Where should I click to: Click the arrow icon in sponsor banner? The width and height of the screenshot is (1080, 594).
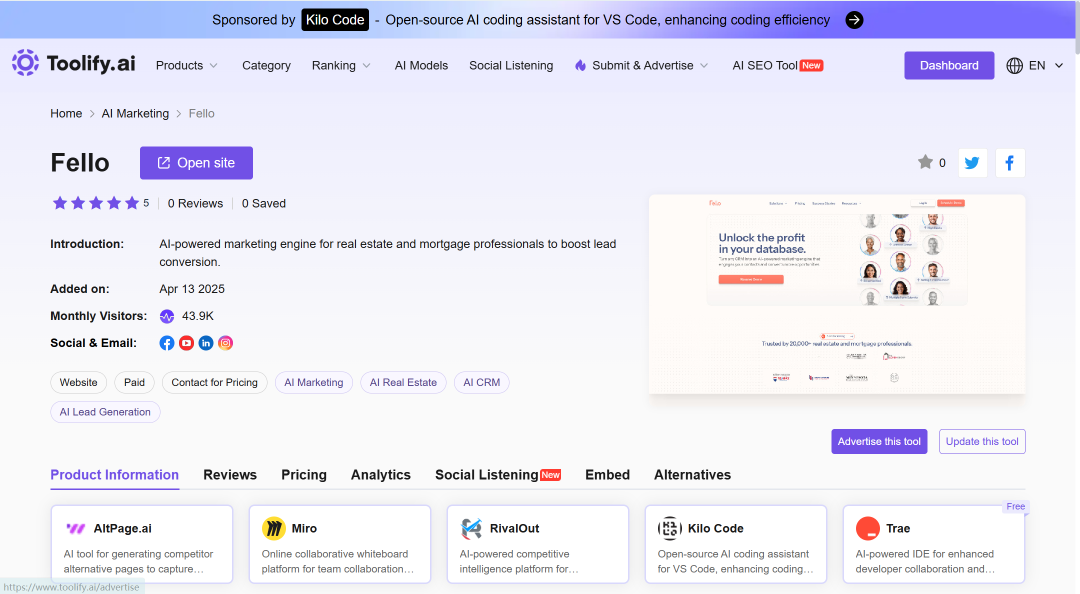click(x=854, y=20)
